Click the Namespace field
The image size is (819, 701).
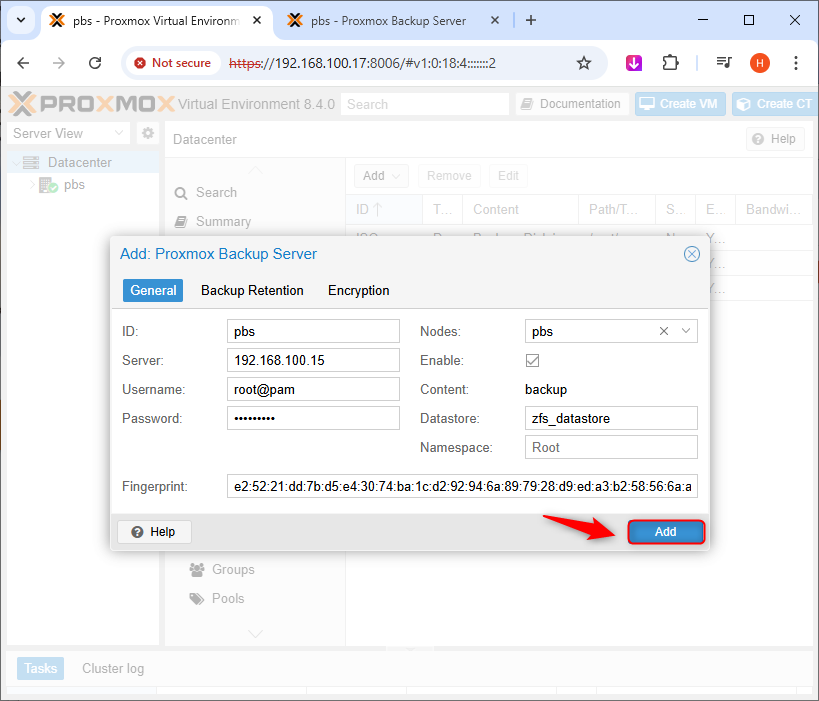(611, 448)
